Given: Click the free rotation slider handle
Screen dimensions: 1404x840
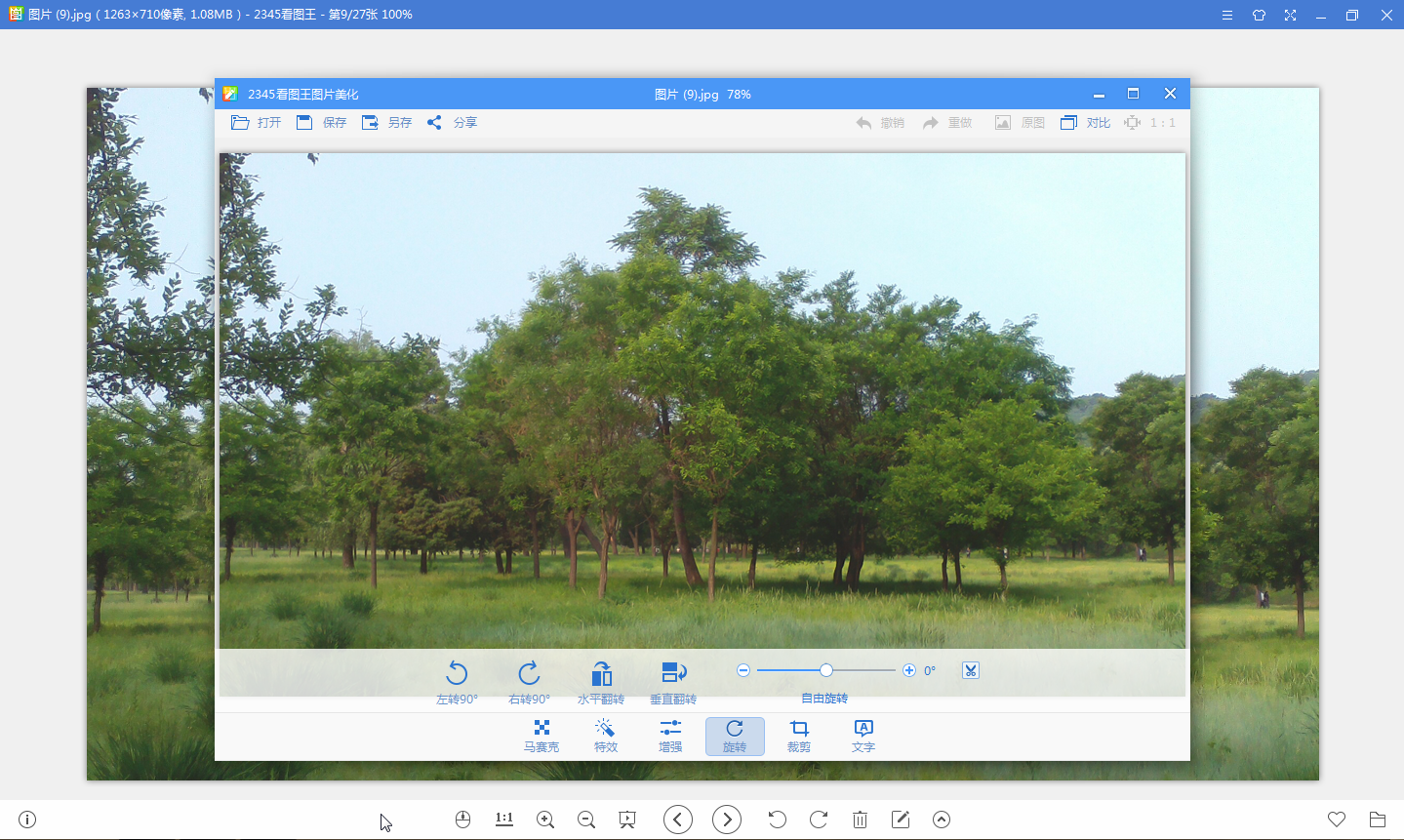Looking at the screenshot, I should [826, 670].
